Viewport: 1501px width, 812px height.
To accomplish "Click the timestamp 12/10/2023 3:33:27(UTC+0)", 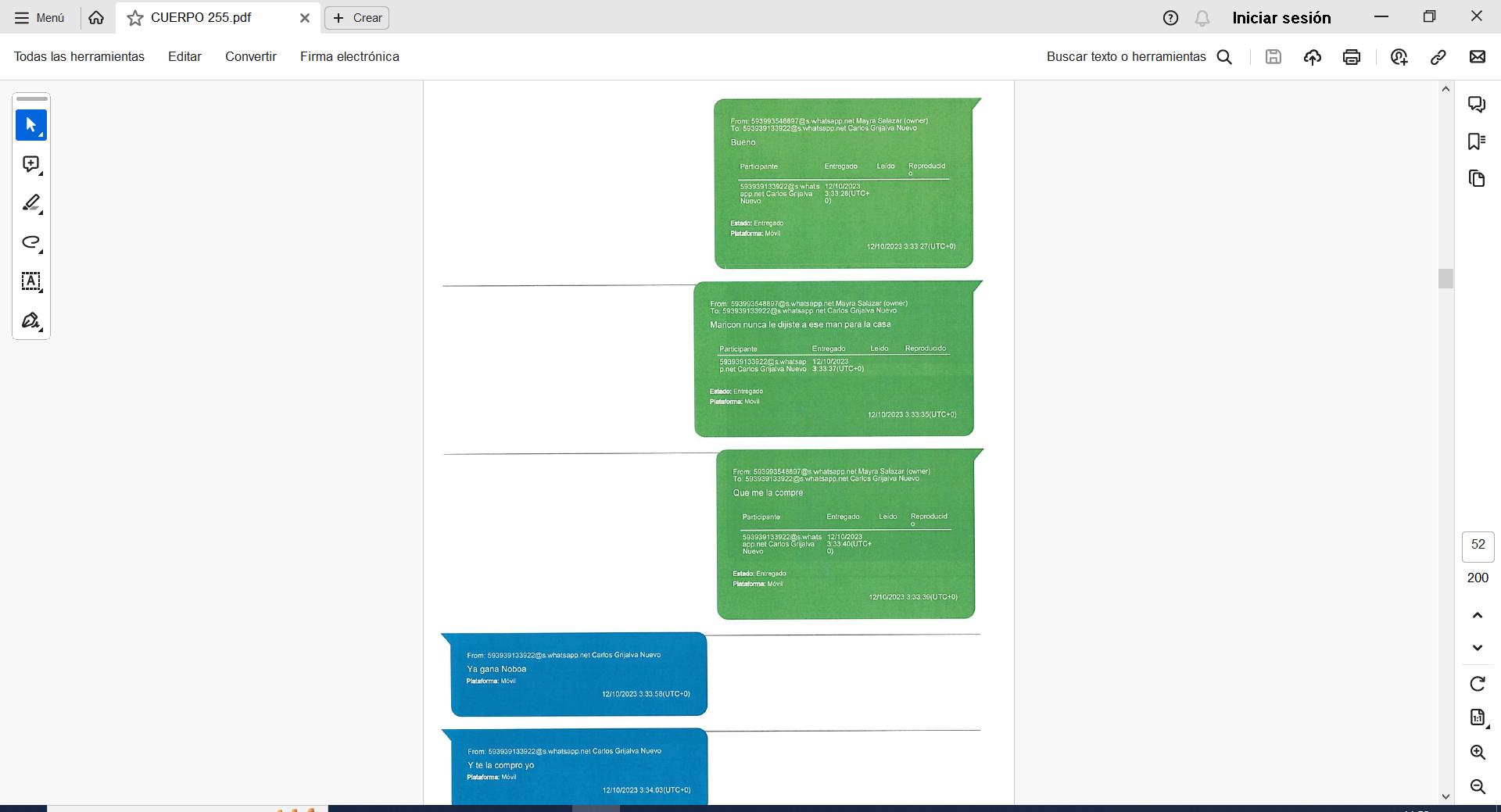I will (911, 246).
